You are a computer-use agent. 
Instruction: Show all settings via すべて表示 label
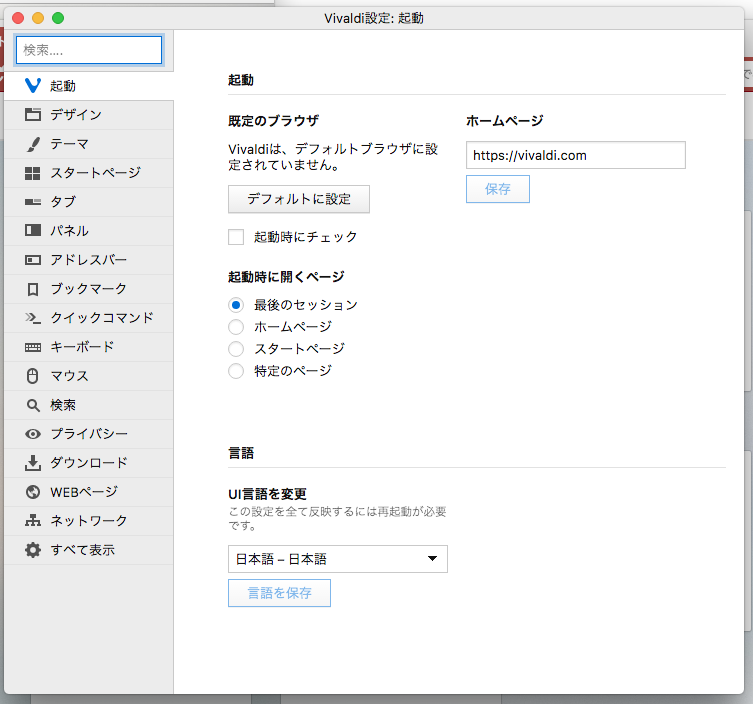pos(83,550)
